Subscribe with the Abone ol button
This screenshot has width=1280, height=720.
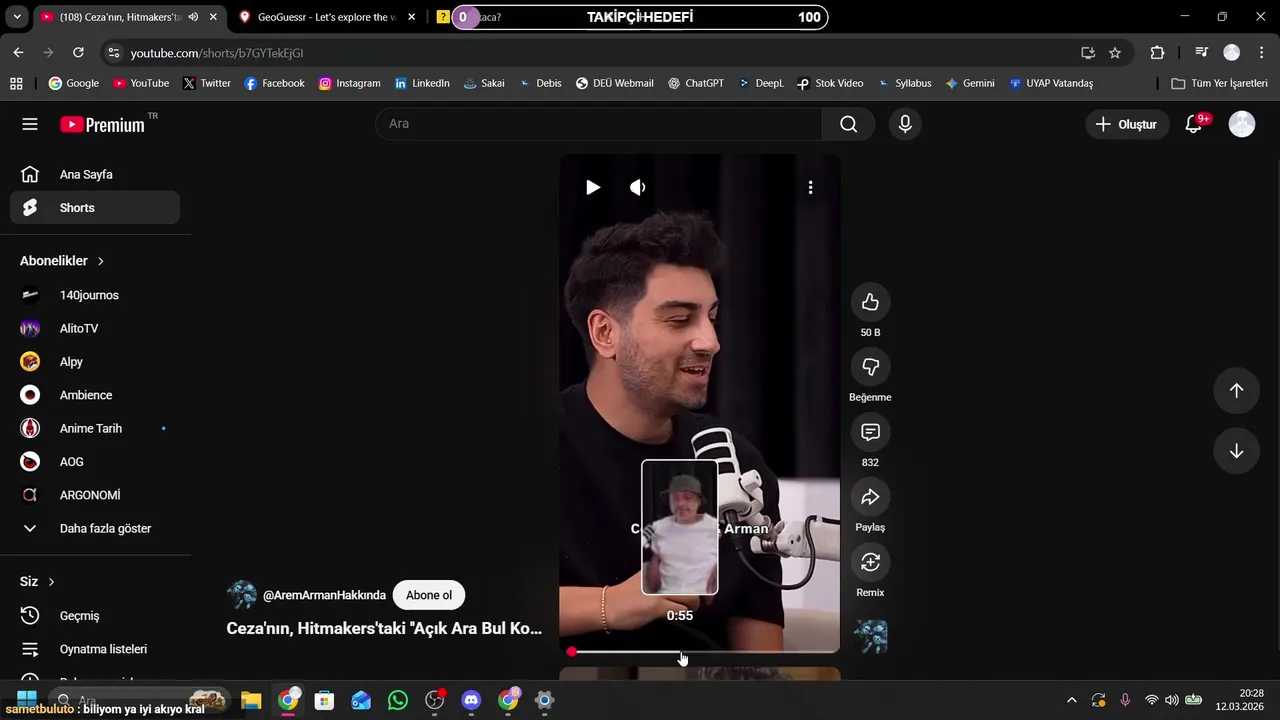coord(429,595)
